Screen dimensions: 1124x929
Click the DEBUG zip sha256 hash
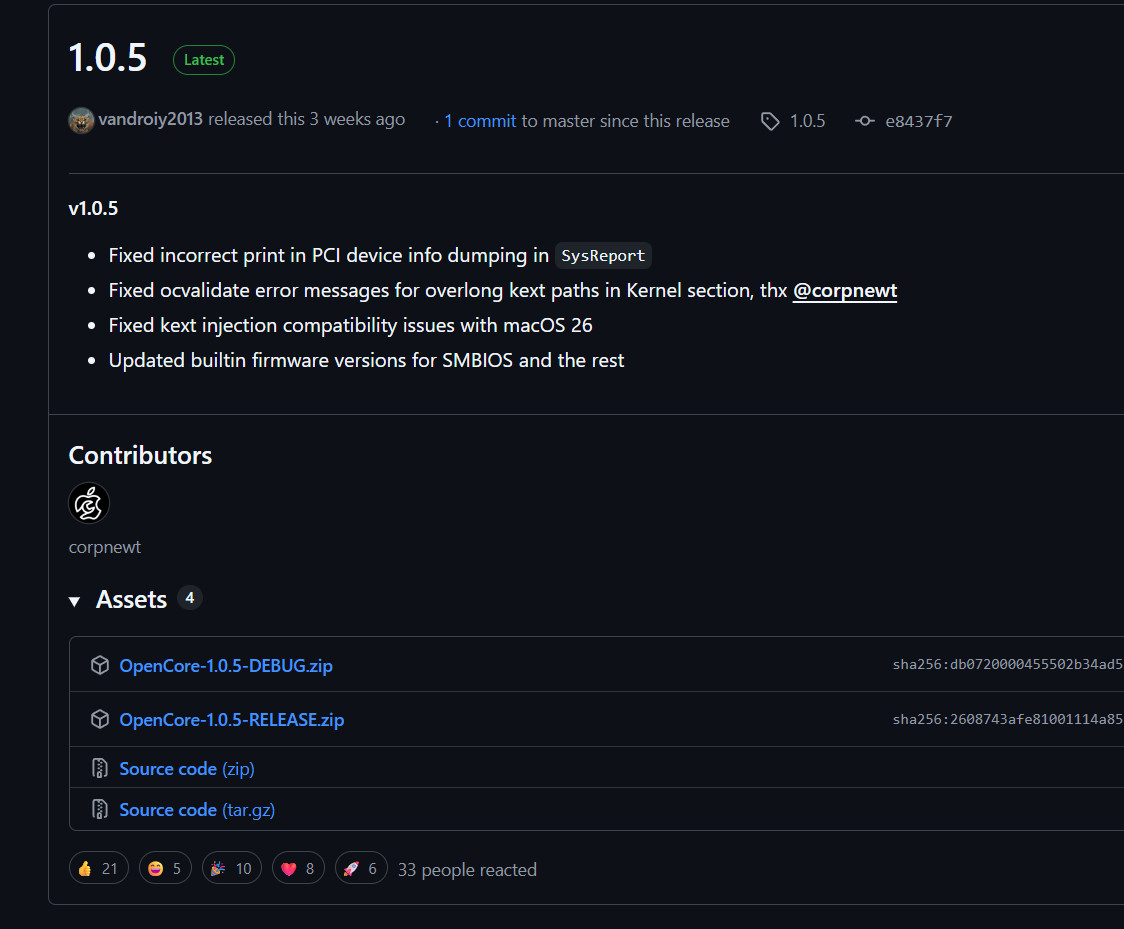coord(1008,664)
